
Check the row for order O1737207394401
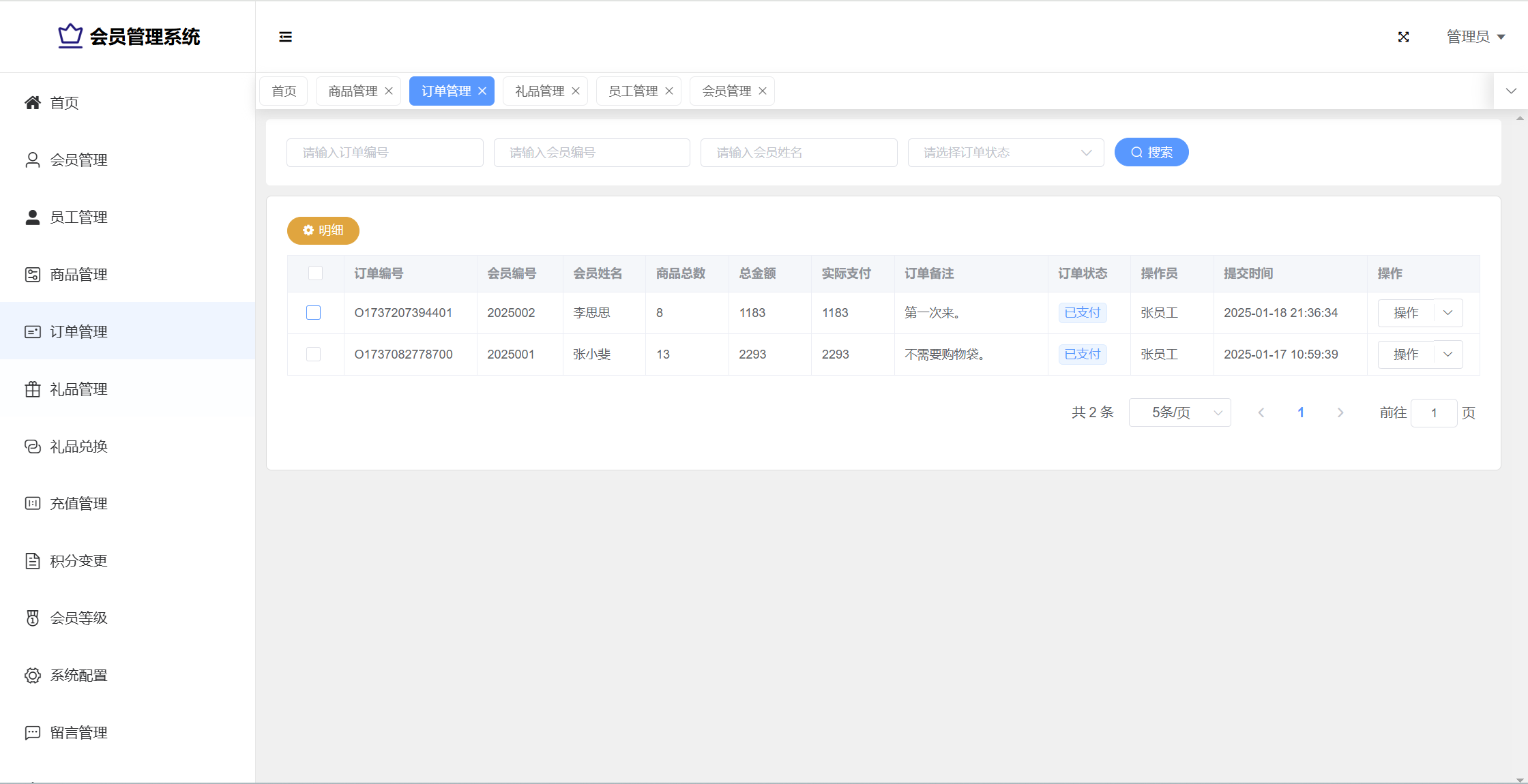(x=313, y=313)
